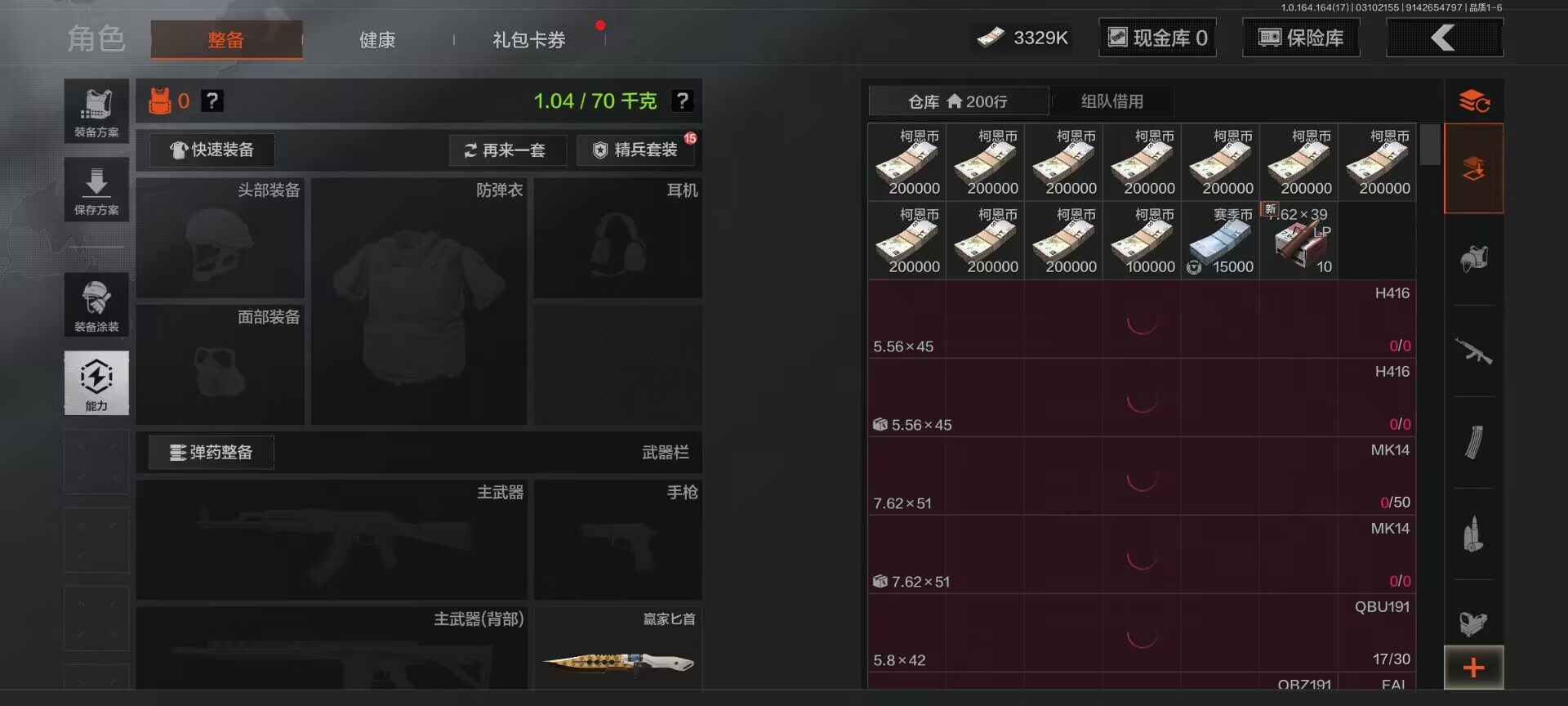Click the warehouse scrollbar handle

point(1430,145)
